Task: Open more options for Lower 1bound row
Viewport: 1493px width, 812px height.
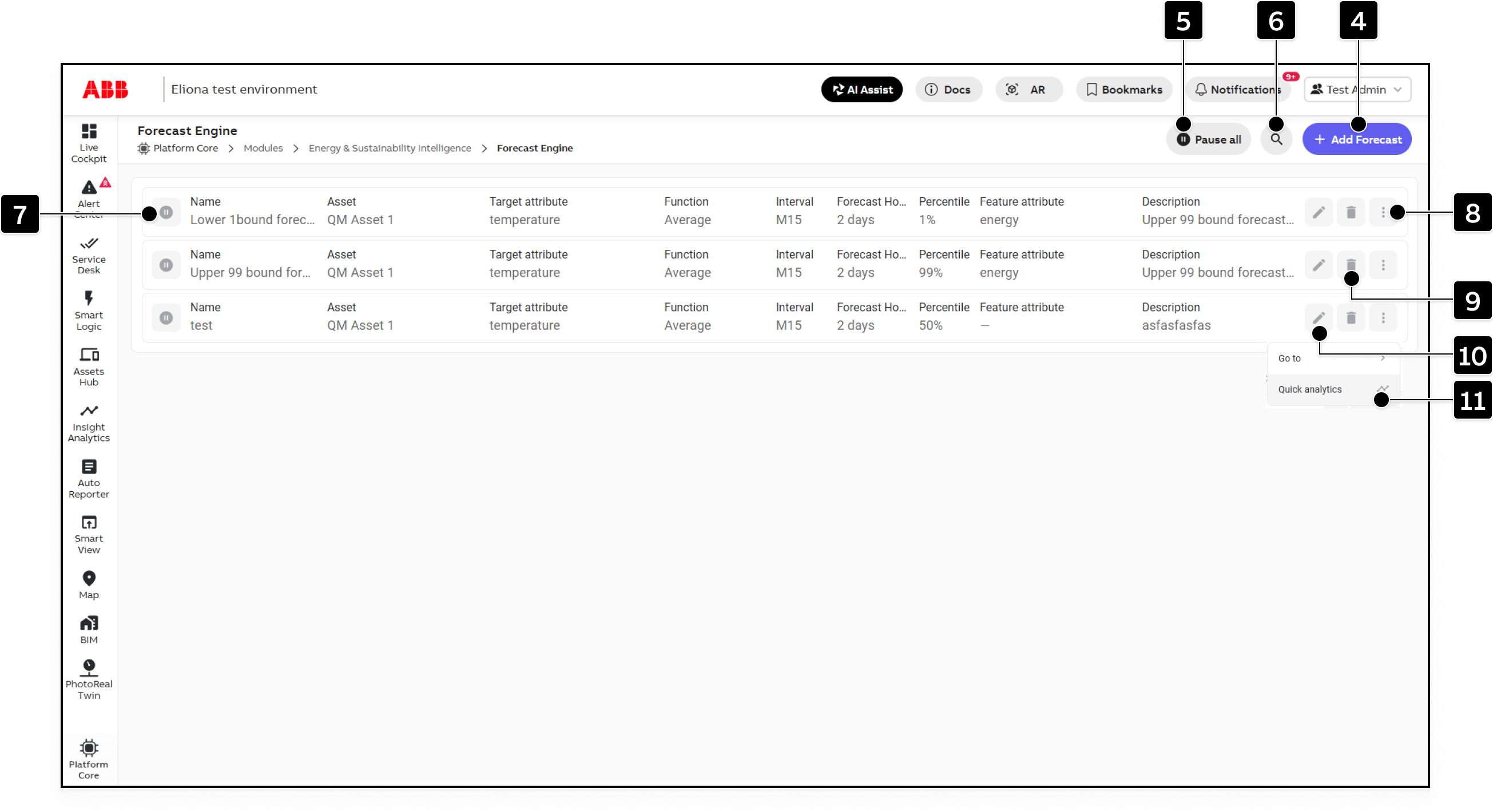Action: pyautogui.click(x=1384, y=212)
